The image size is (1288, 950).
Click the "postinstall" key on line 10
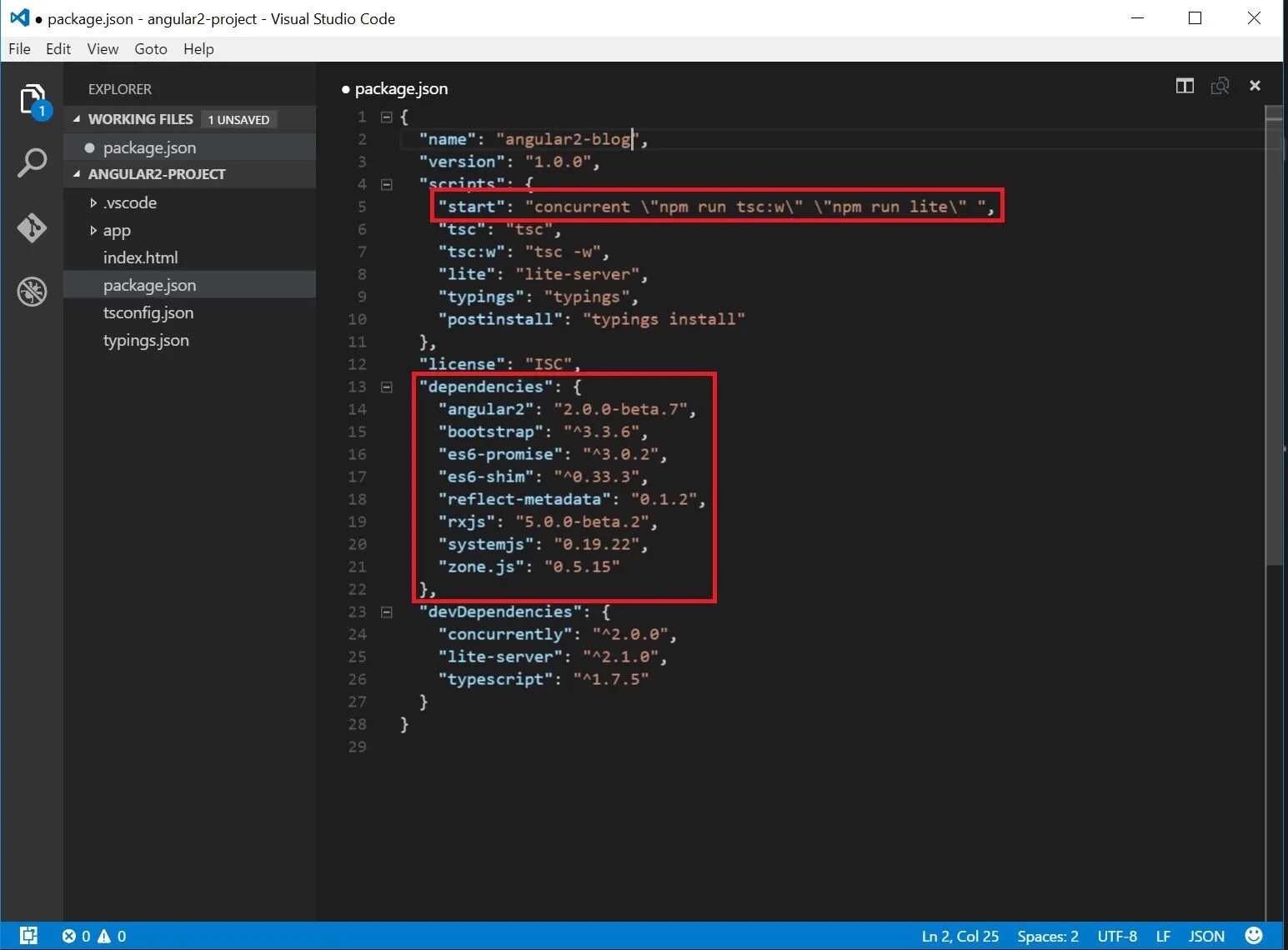click(x=500, y=319)
